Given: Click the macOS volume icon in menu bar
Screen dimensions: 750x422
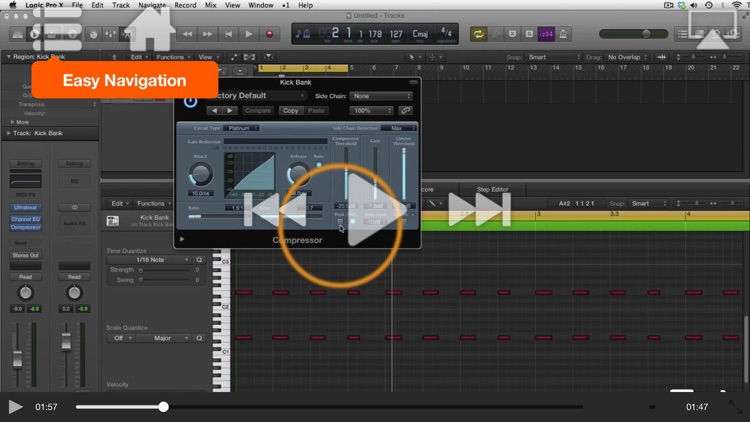Looking at the screenshot, I should click(x=695, y=5).
